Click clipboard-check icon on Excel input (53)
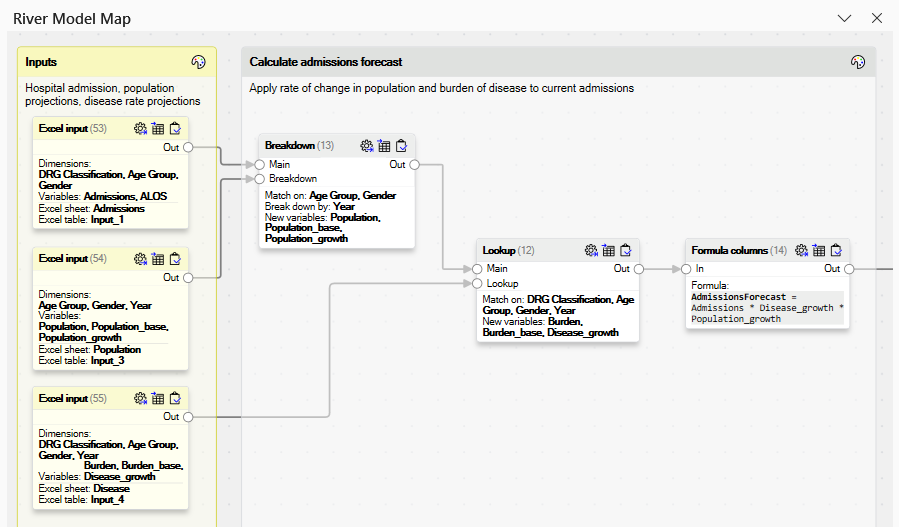The height and width of the screenshot is (527, 899). pos(175,128)
